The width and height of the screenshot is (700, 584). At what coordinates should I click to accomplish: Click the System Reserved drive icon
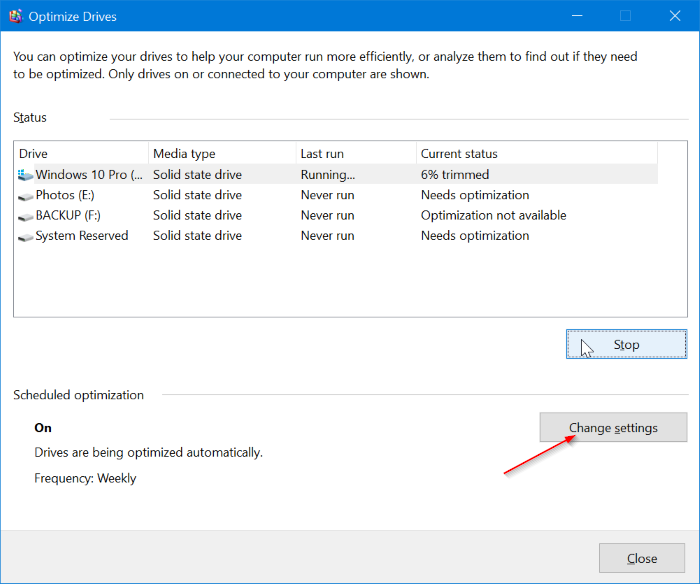(25, 236)
